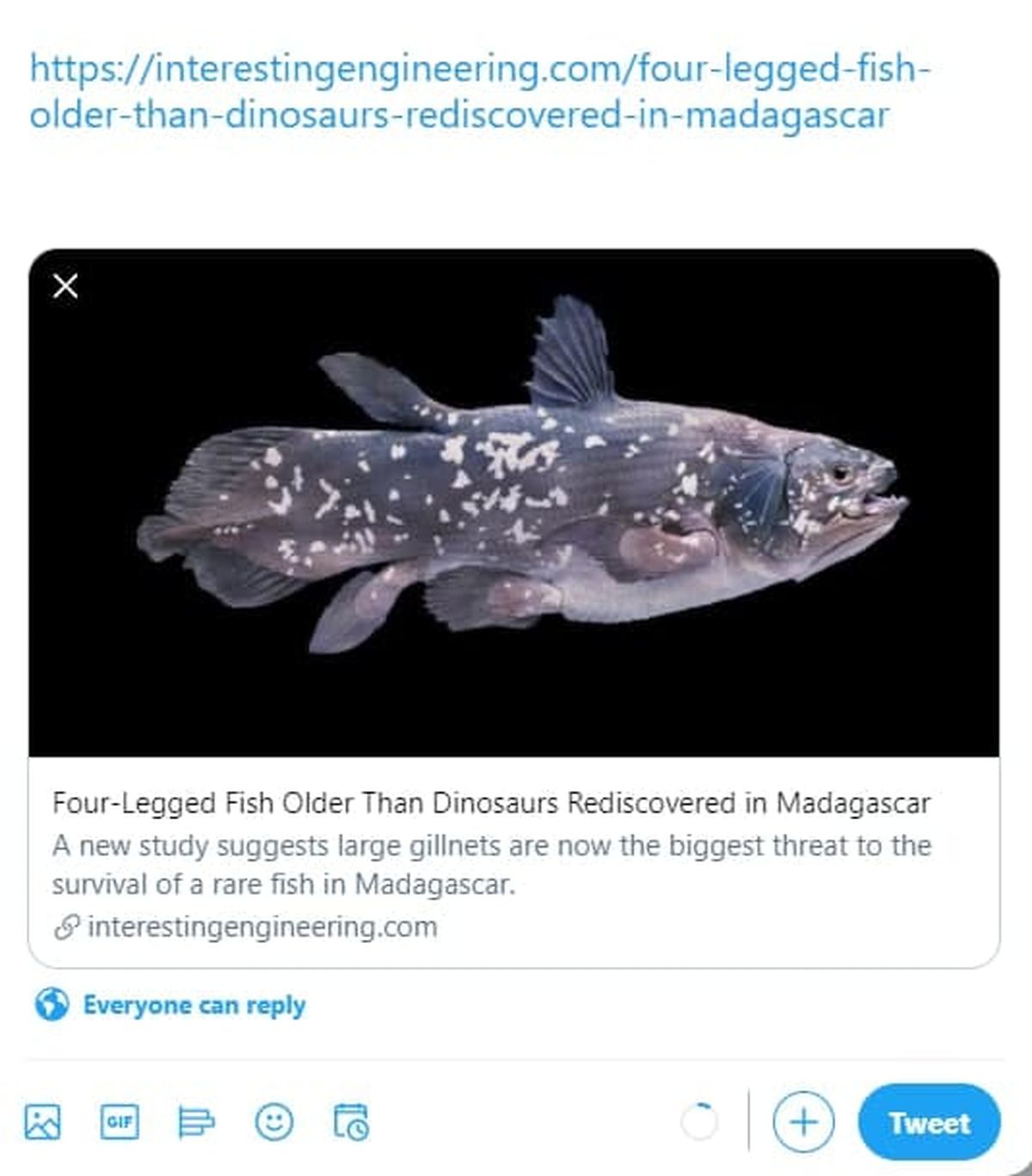Click the survival of a rare fish text
1032x1176 pixels.
(x=284, y=884)
